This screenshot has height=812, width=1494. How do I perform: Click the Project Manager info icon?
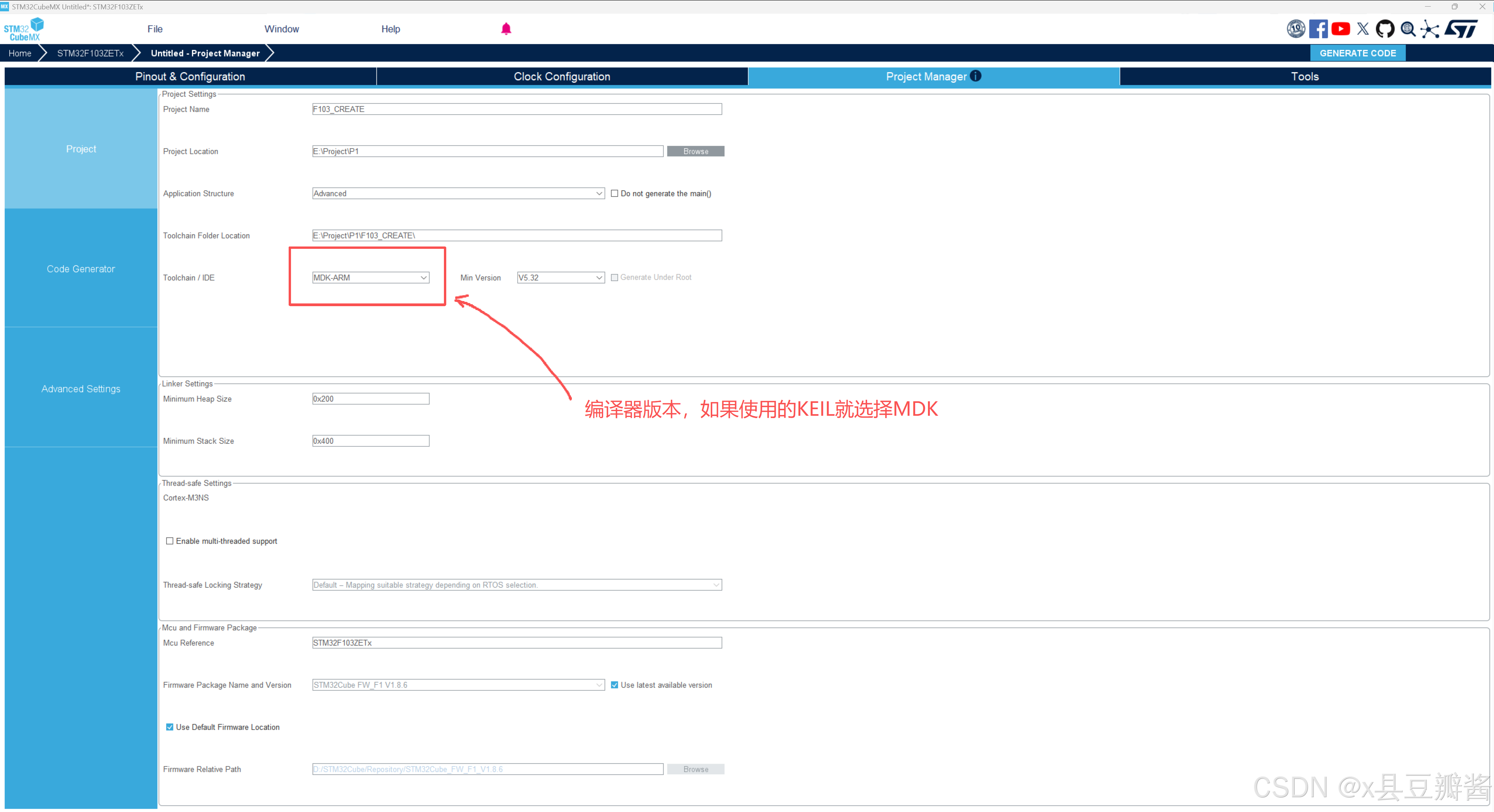976,76
